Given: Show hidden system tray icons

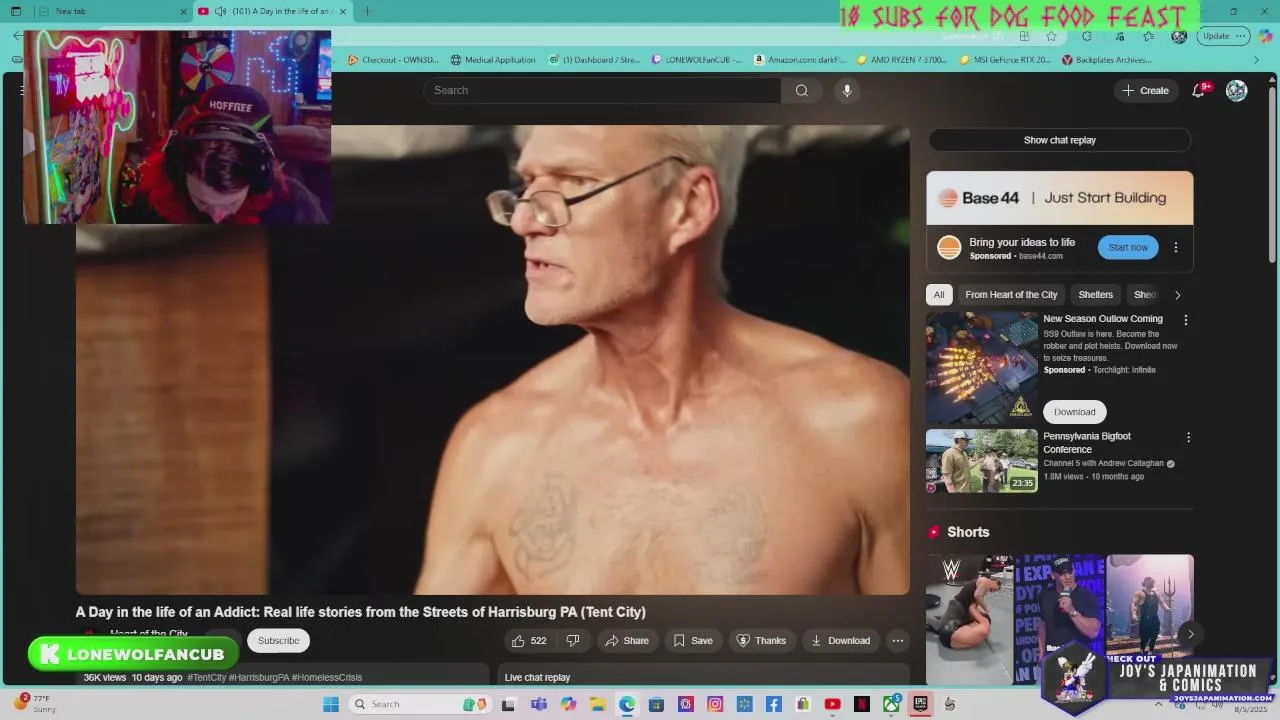Looking at the screenshot, I should point(1158,704).
